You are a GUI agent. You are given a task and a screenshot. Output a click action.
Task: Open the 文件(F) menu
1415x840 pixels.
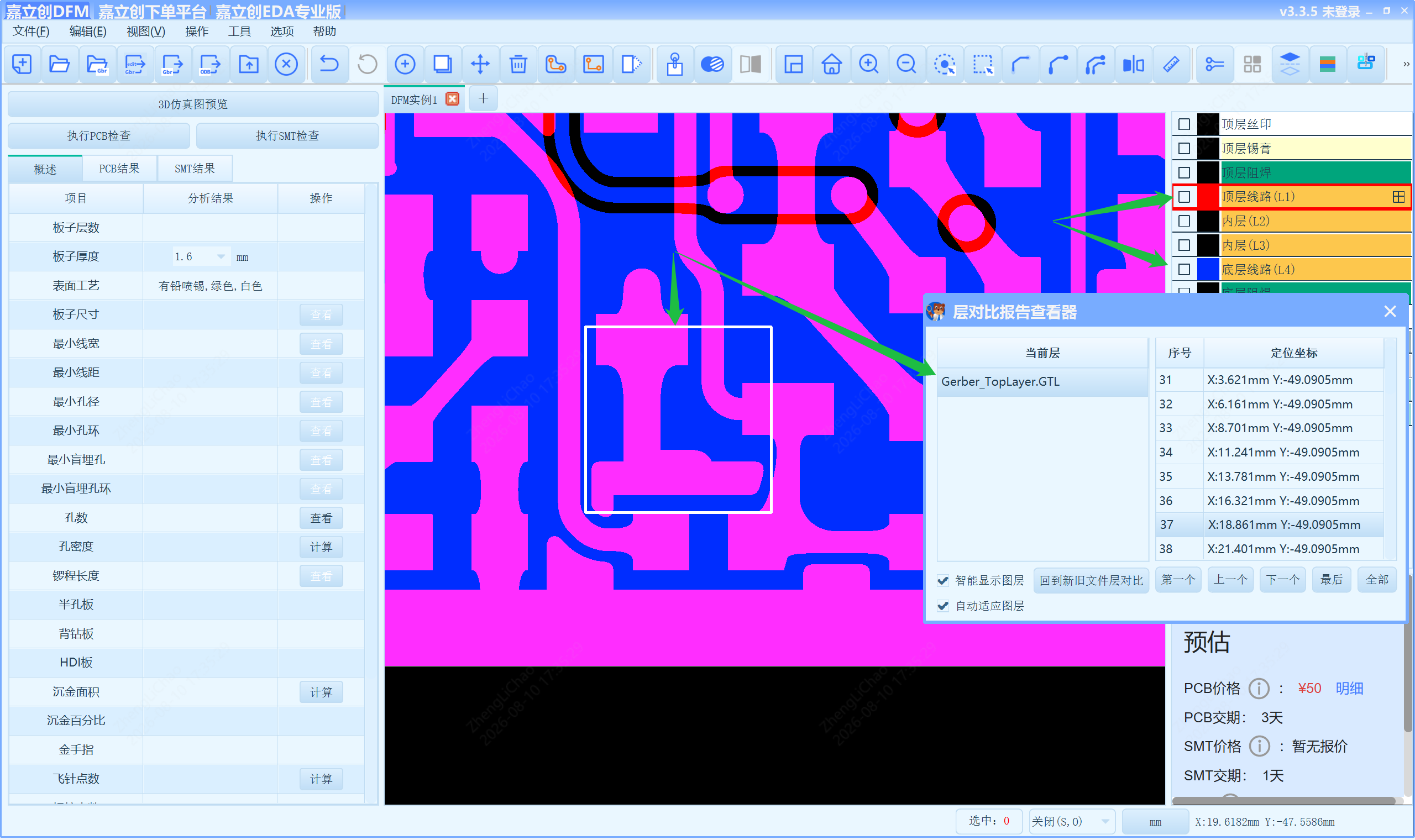31,31
